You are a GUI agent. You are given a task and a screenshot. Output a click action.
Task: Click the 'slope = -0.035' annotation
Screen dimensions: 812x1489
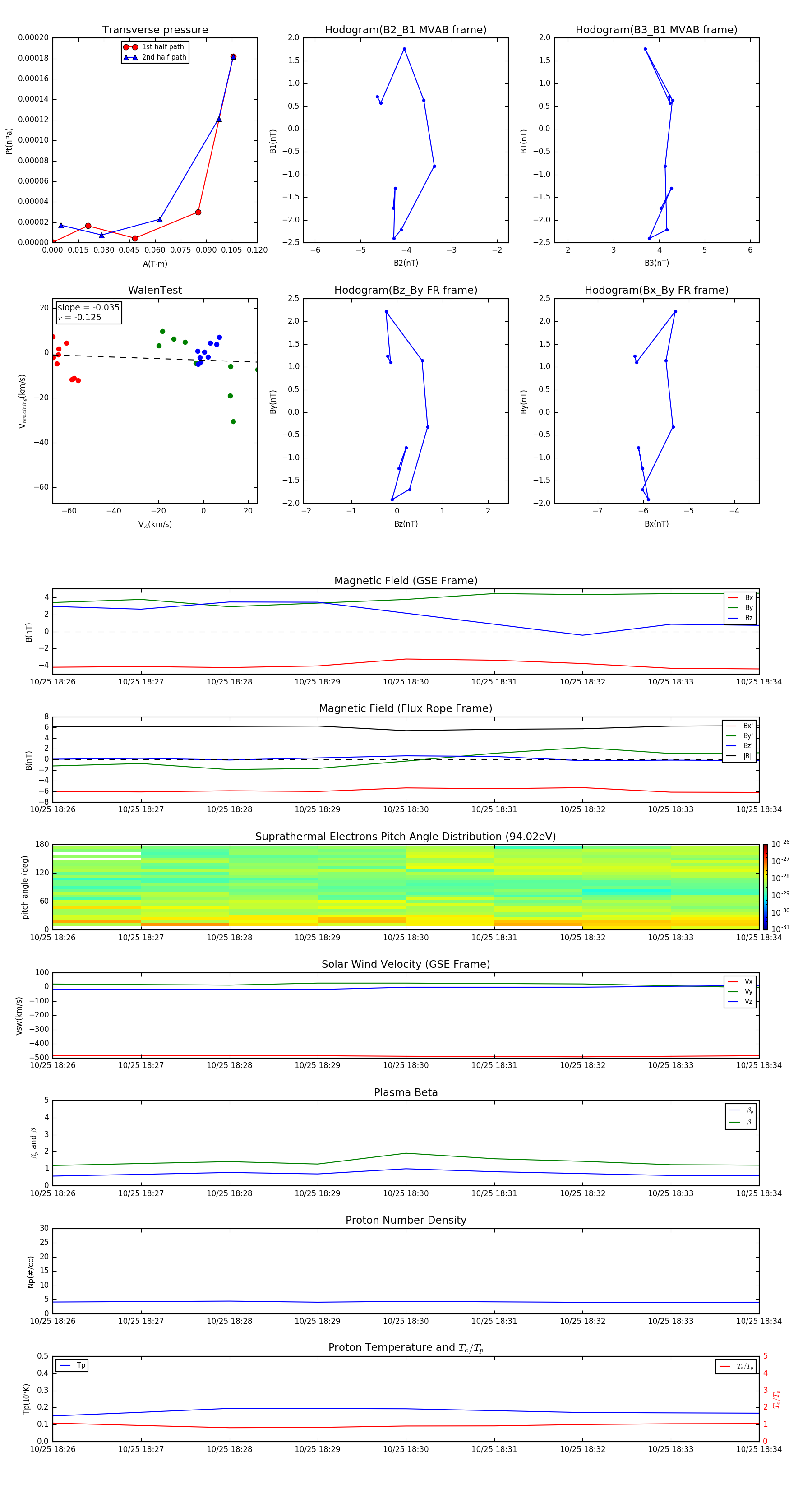click(88, 308)
